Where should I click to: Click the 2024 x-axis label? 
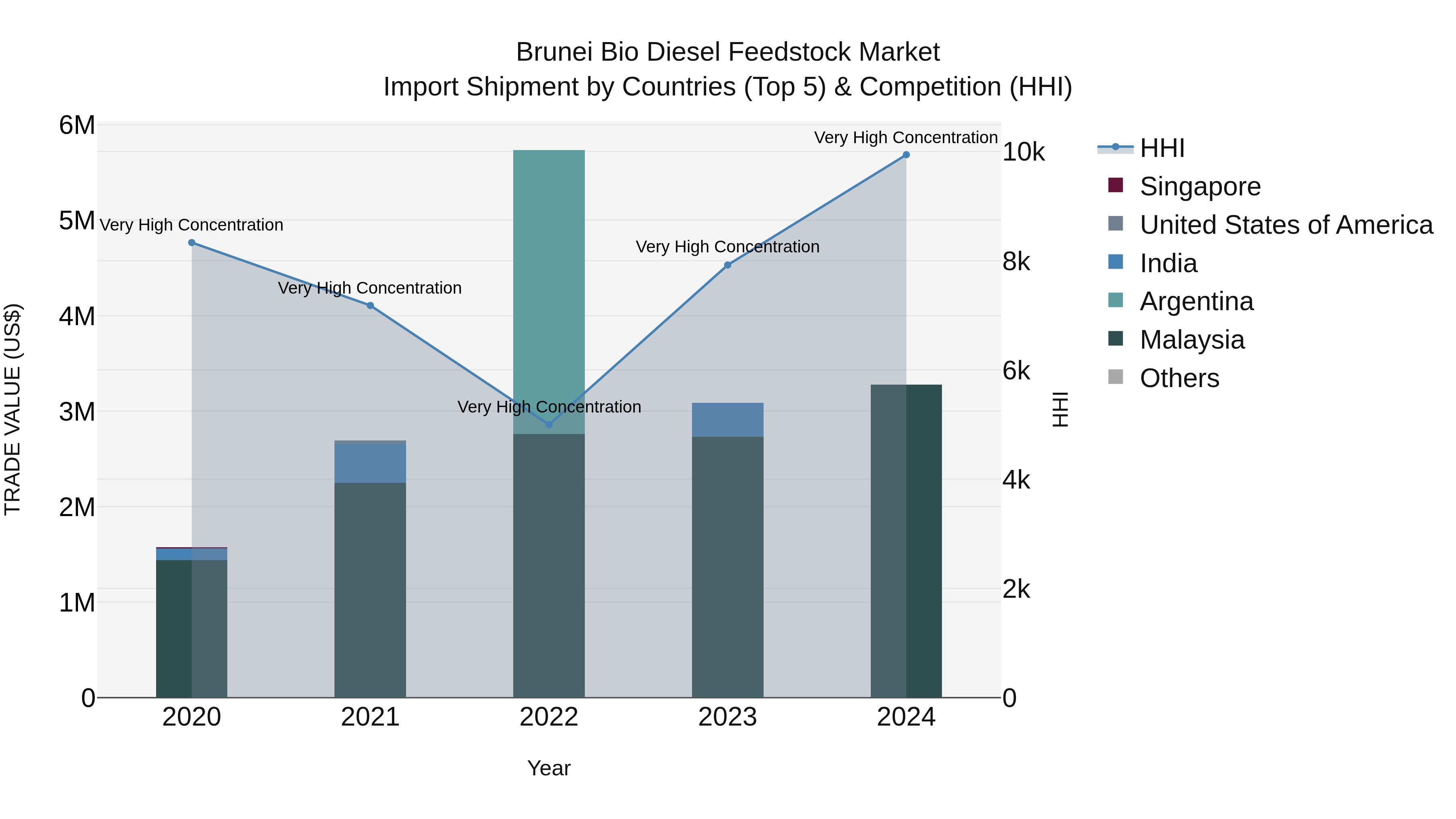point(906,717)
